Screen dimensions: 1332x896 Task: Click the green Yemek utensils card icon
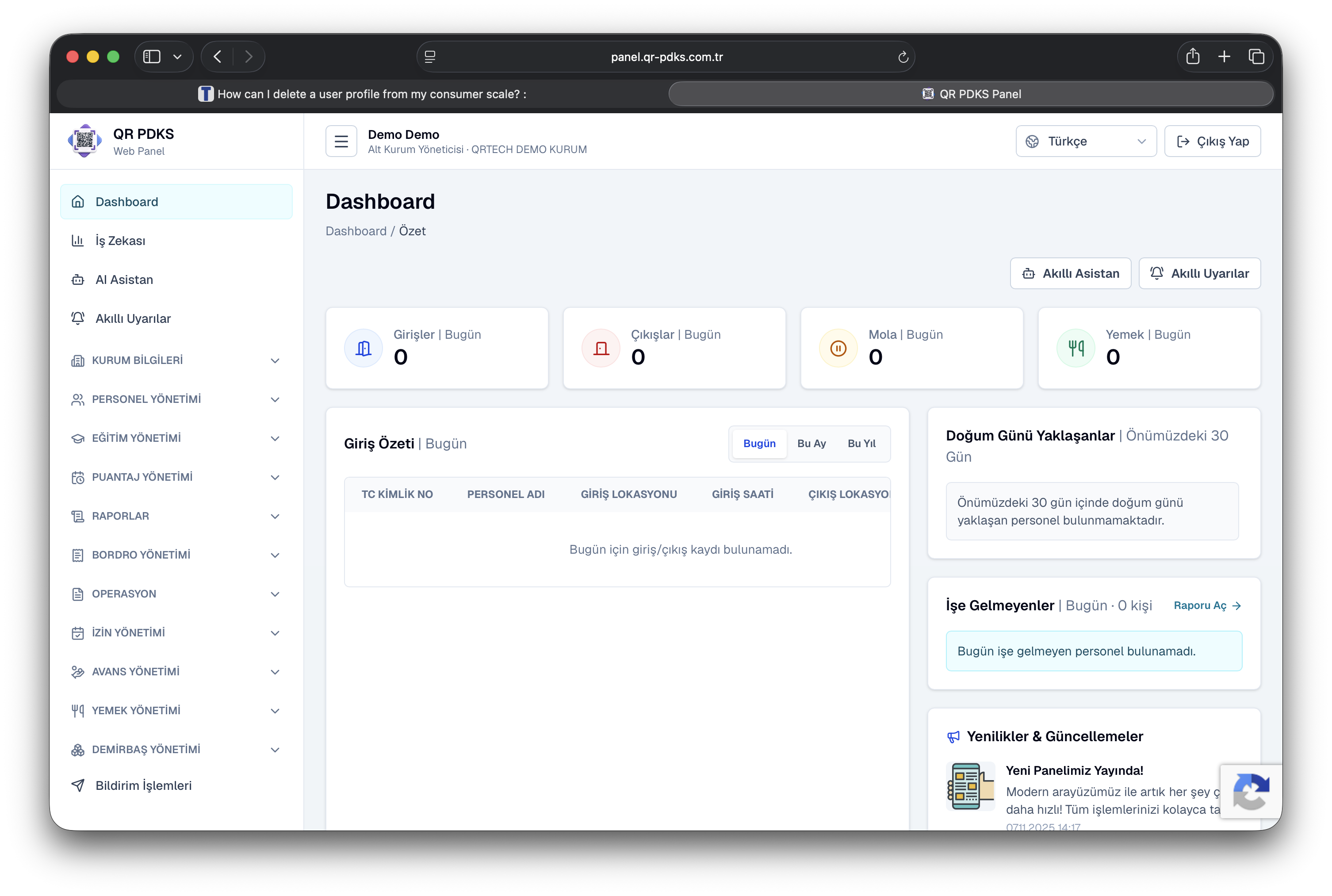1076,348
